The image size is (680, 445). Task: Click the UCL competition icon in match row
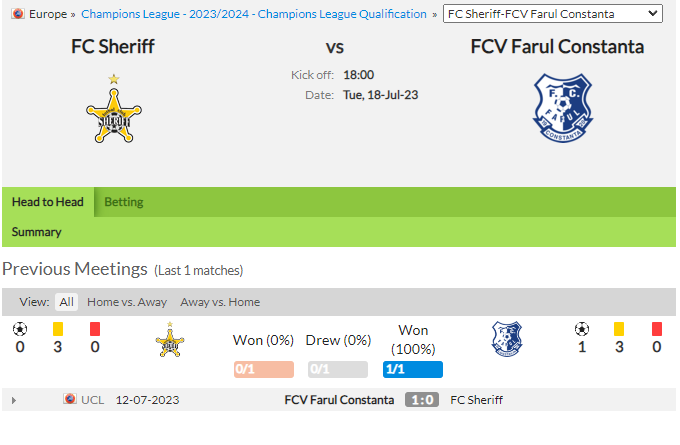pyautogui.click(x=70, y=399)
